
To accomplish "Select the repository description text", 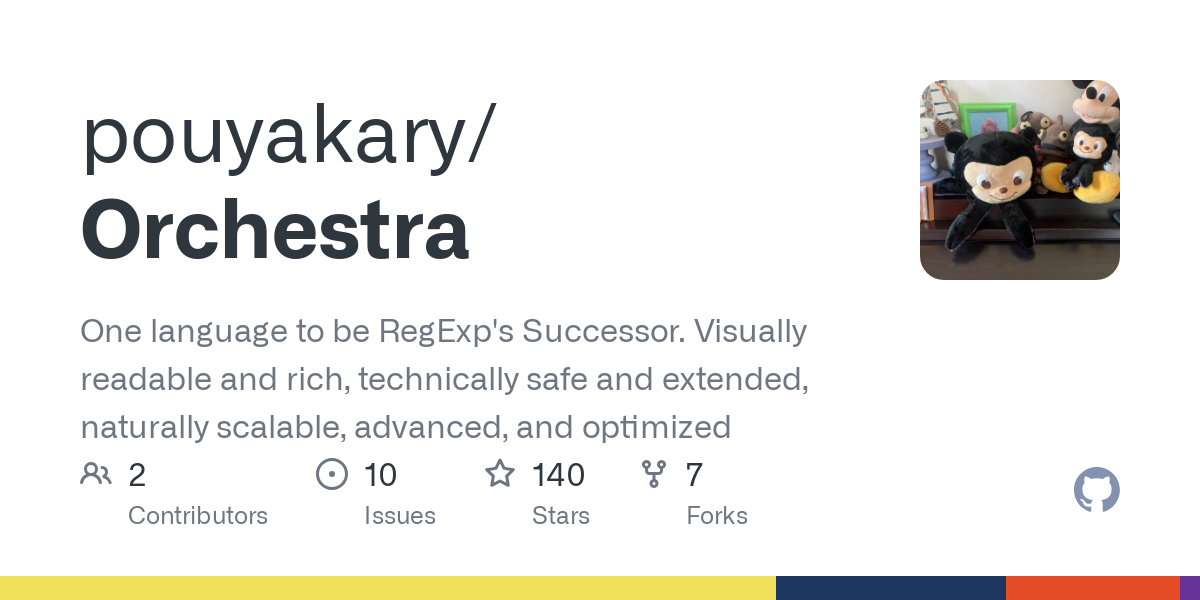I will tap(444, 379).
